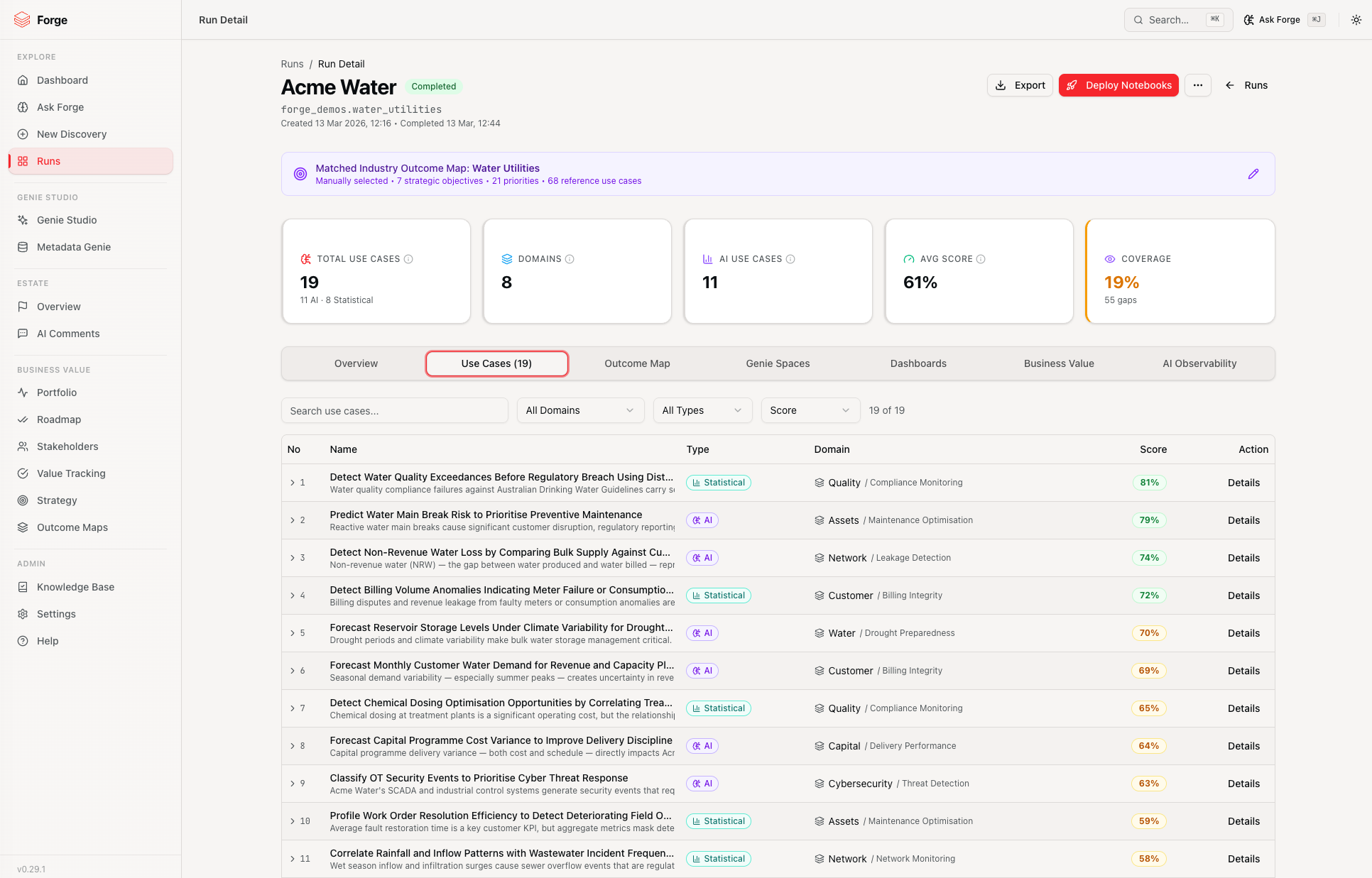
Task: Open Outcome Maps in sidebar
Action: 91,527
